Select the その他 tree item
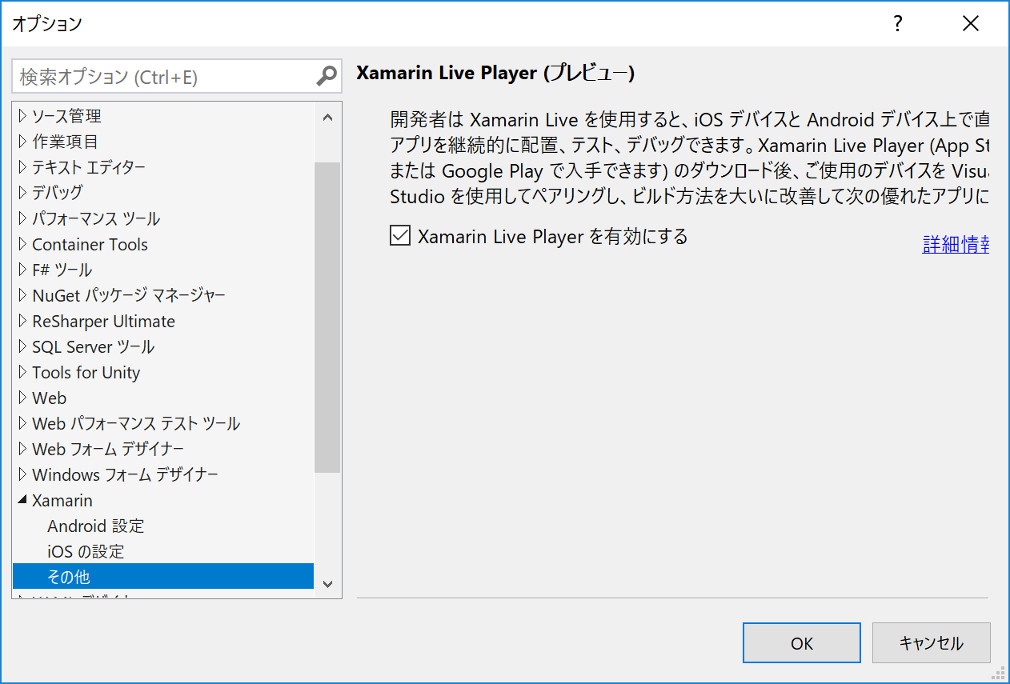The image size is (1010, 684). [x=164, y=576]
